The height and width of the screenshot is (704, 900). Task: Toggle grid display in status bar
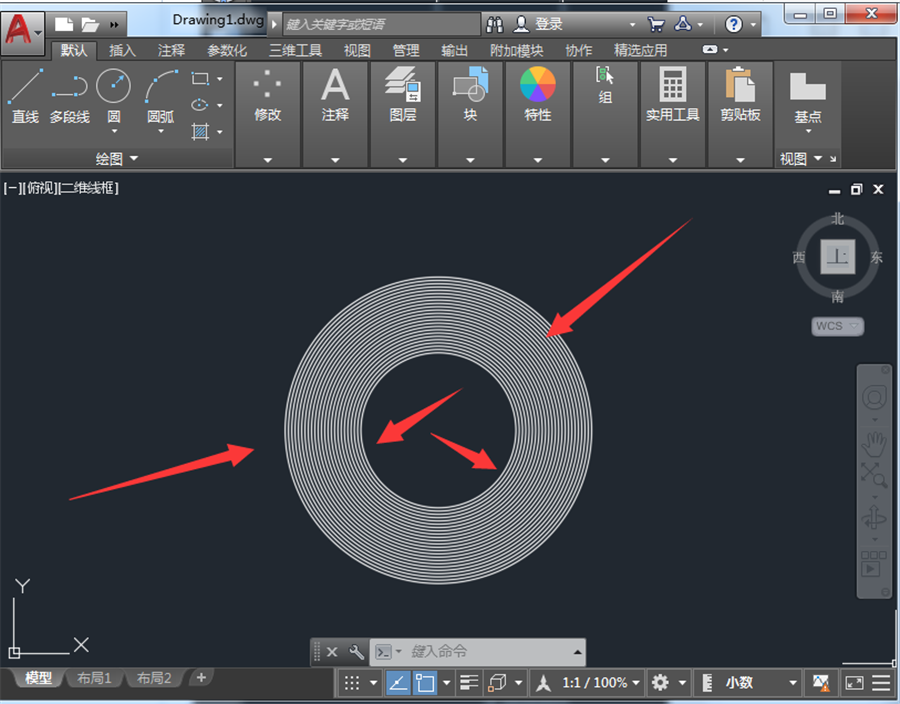point(352,682)
